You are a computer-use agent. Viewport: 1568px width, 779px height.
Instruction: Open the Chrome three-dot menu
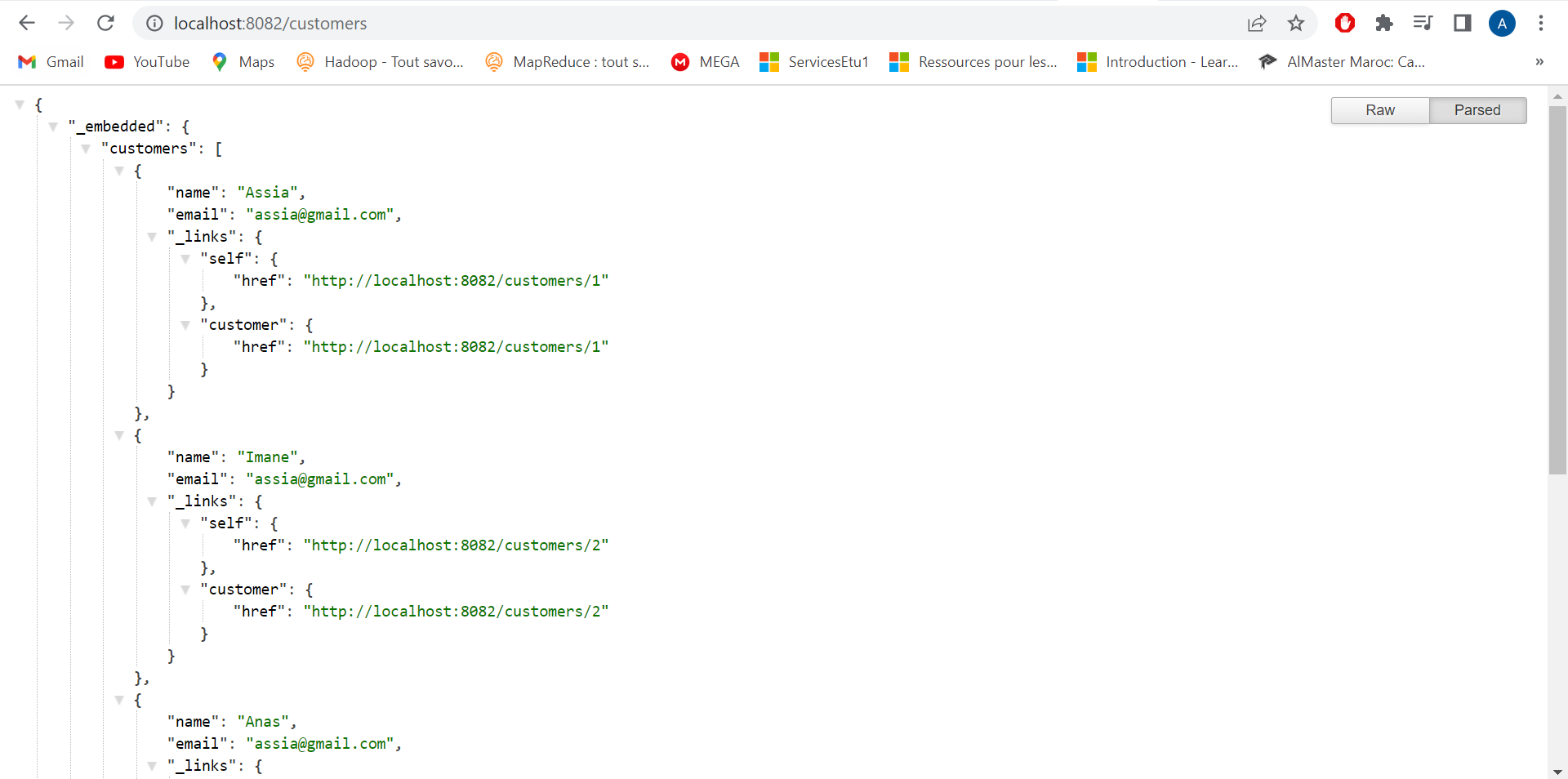pyautogui.click(x=1541, y=23)
